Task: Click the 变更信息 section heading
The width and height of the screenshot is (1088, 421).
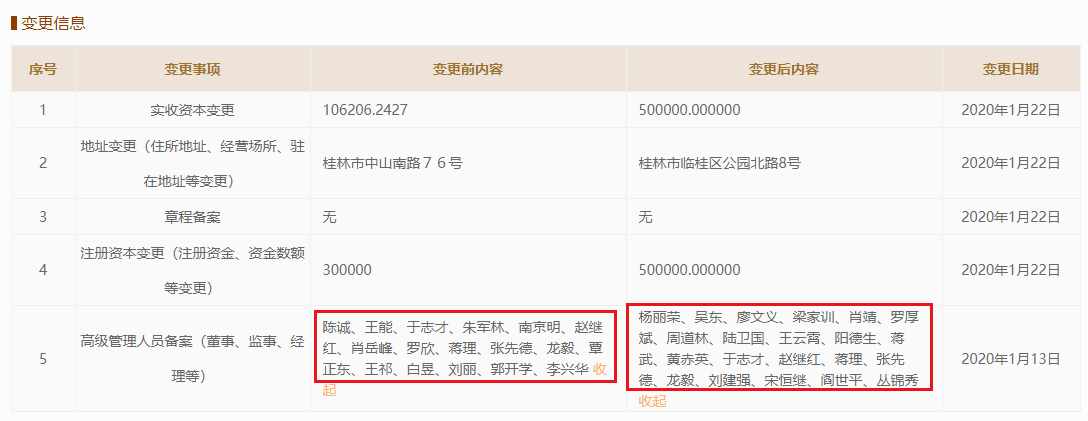Action: point(52,22)
